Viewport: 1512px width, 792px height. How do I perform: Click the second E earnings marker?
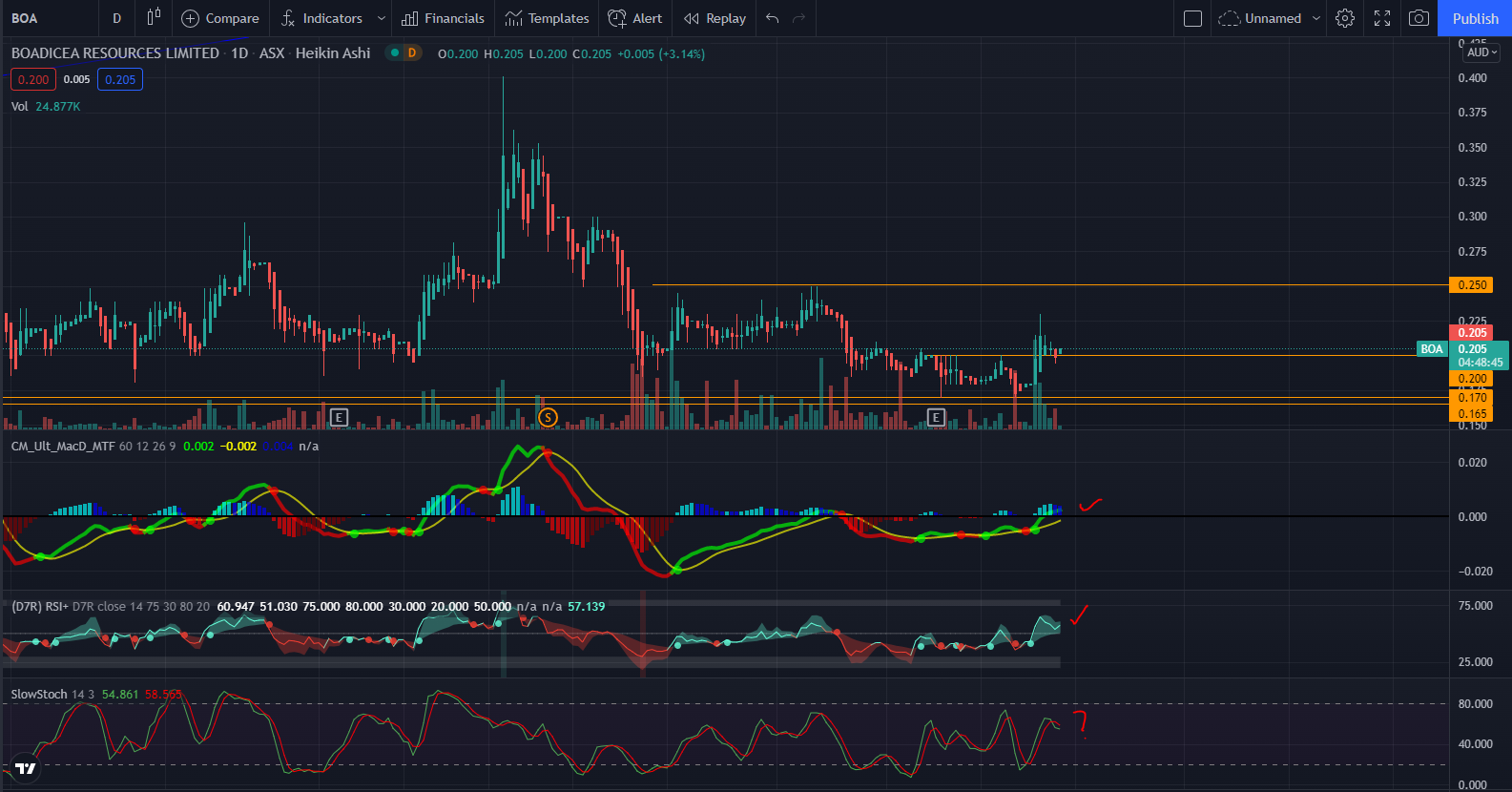(x=936, y=417)
